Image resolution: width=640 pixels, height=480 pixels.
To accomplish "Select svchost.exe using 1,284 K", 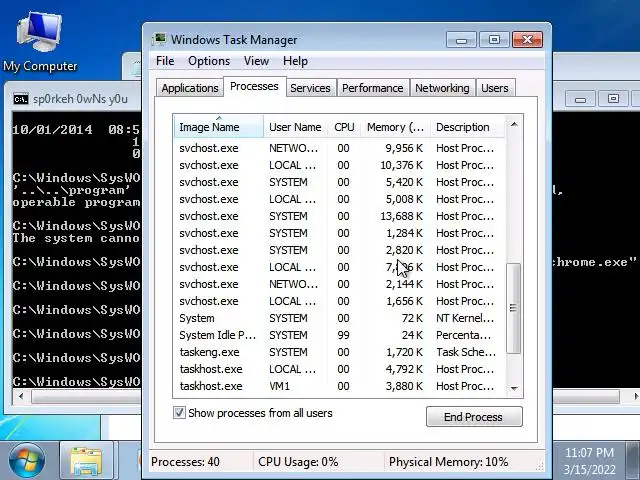I will click(x=340, y=233).
